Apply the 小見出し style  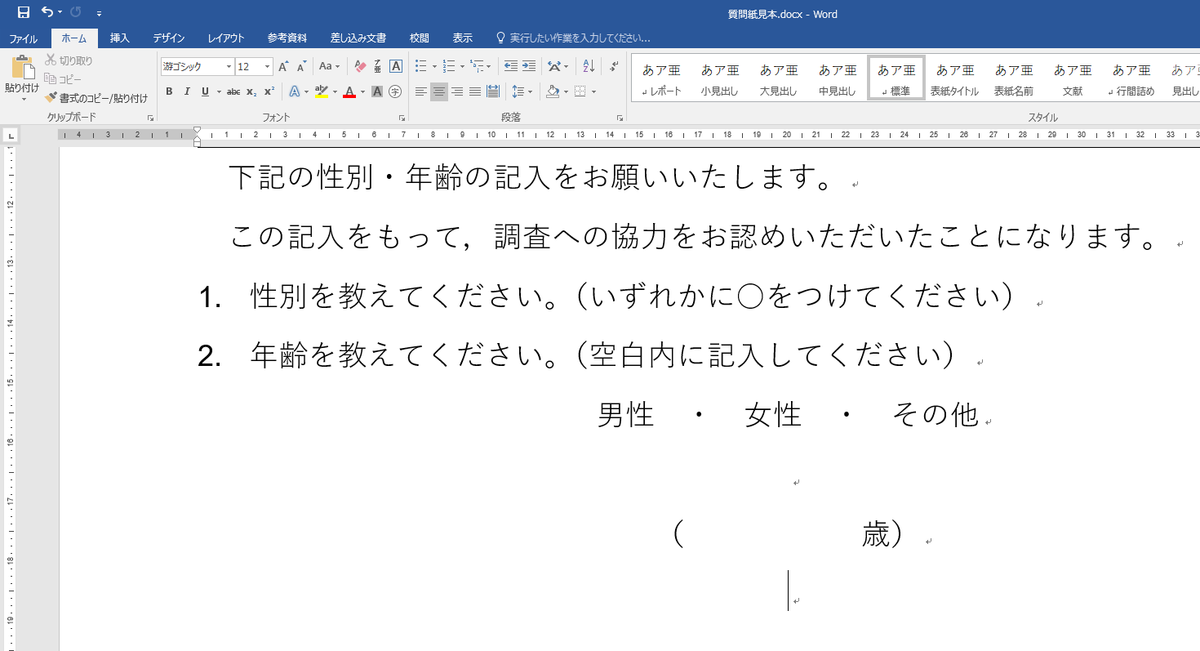click(720, 79)
